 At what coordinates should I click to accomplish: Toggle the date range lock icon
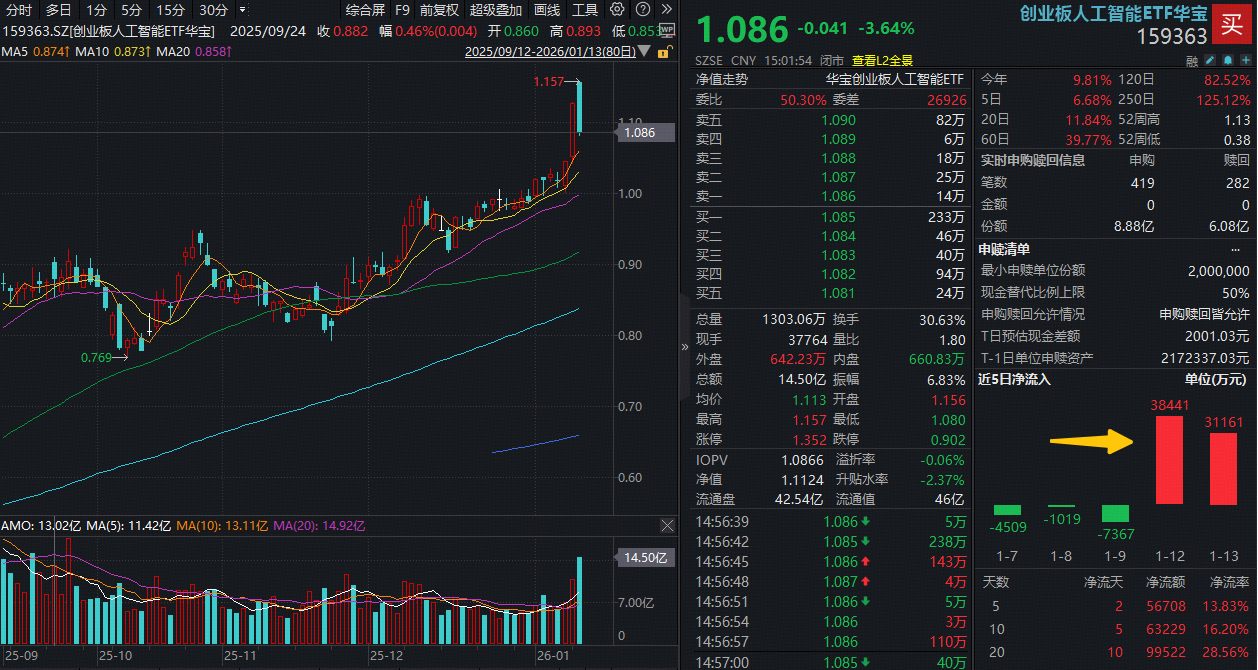pos(667,51)
